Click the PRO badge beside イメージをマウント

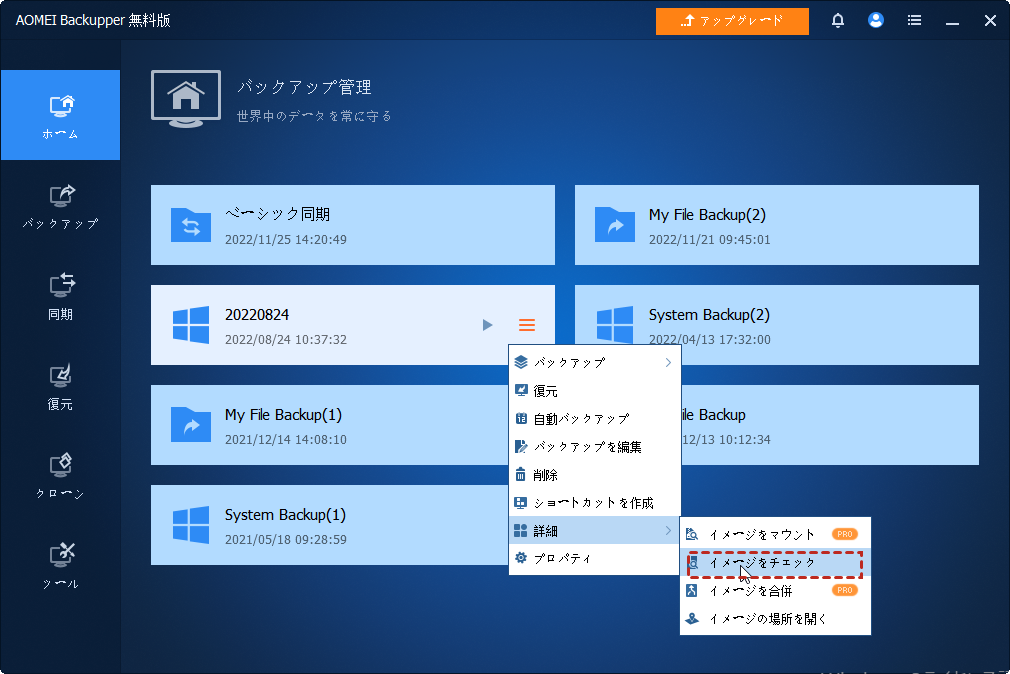(844, 534)
